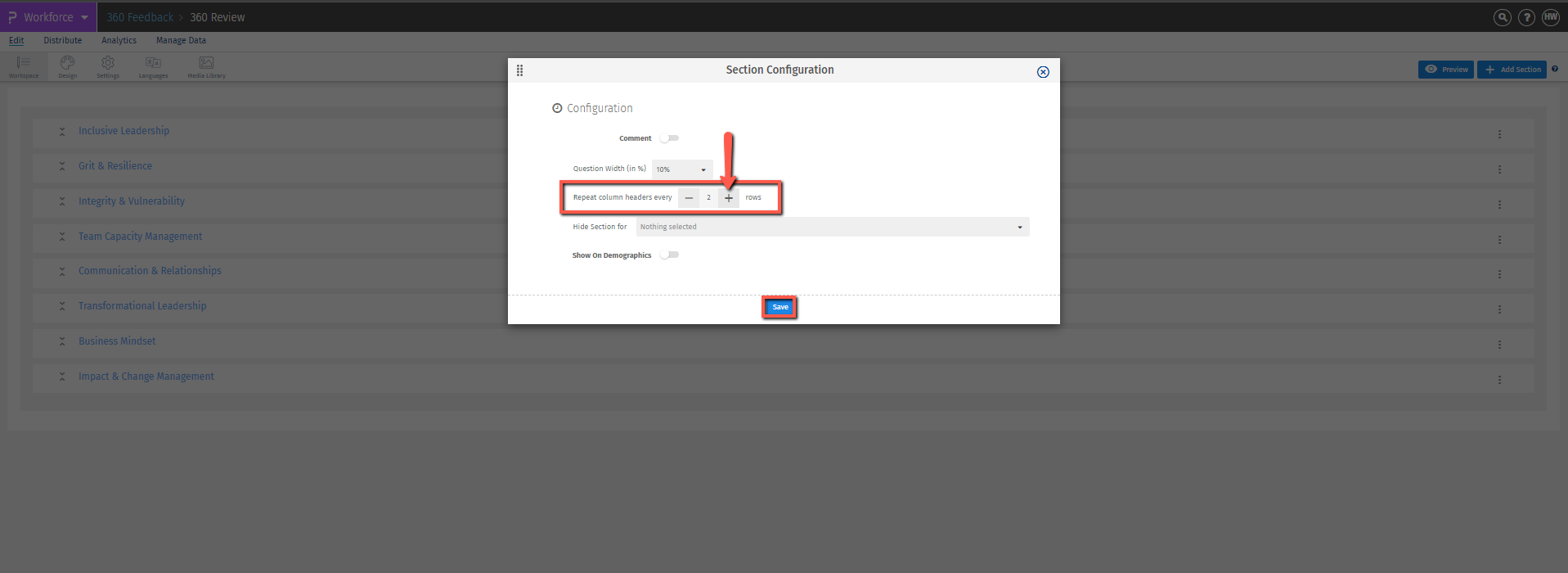Click the rows count value field
Image resolution: width=1568 pixels, height=573 pixels.
coord(708,197)
